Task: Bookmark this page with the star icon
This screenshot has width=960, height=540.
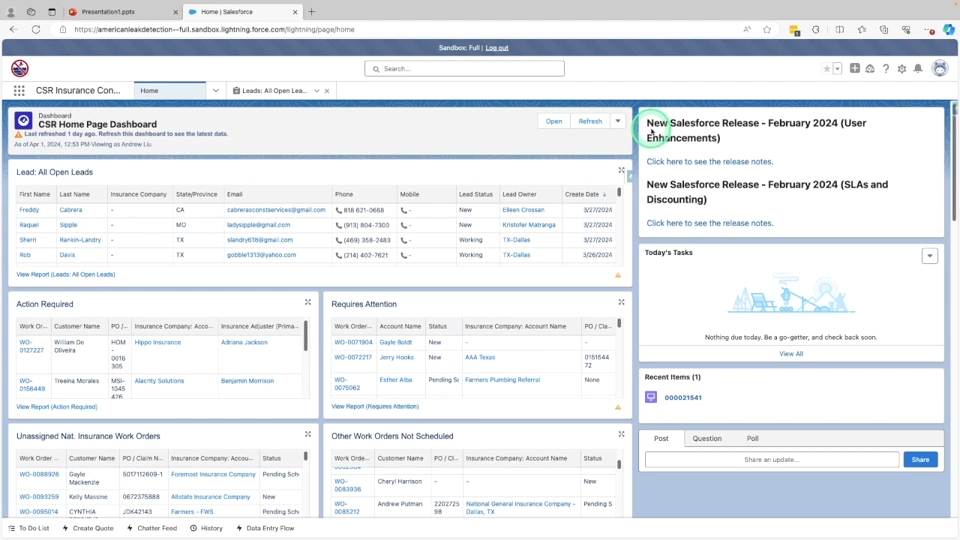Action: pos(767,29)
